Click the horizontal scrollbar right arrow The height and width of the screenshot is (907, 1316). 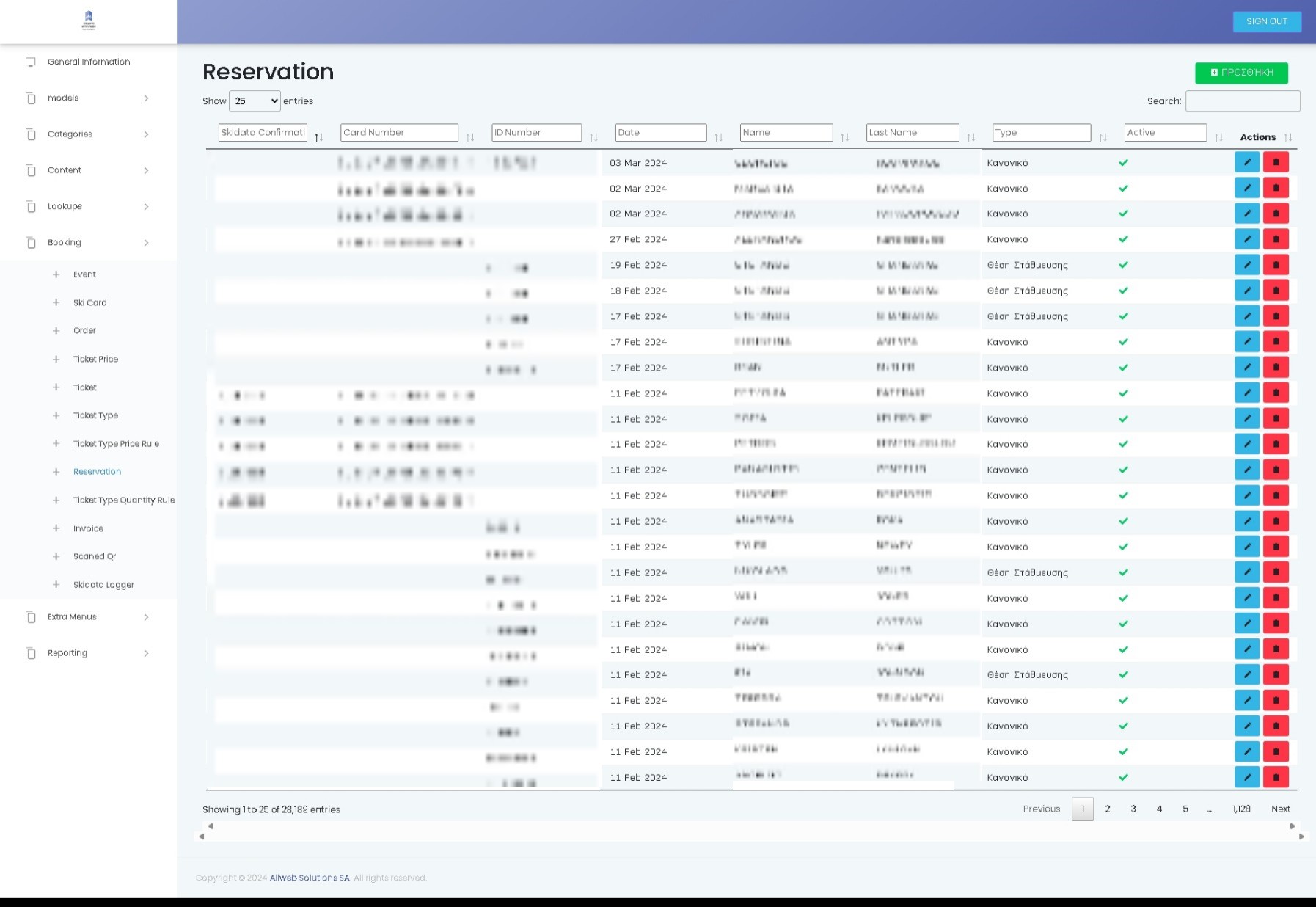point(1293,826)
